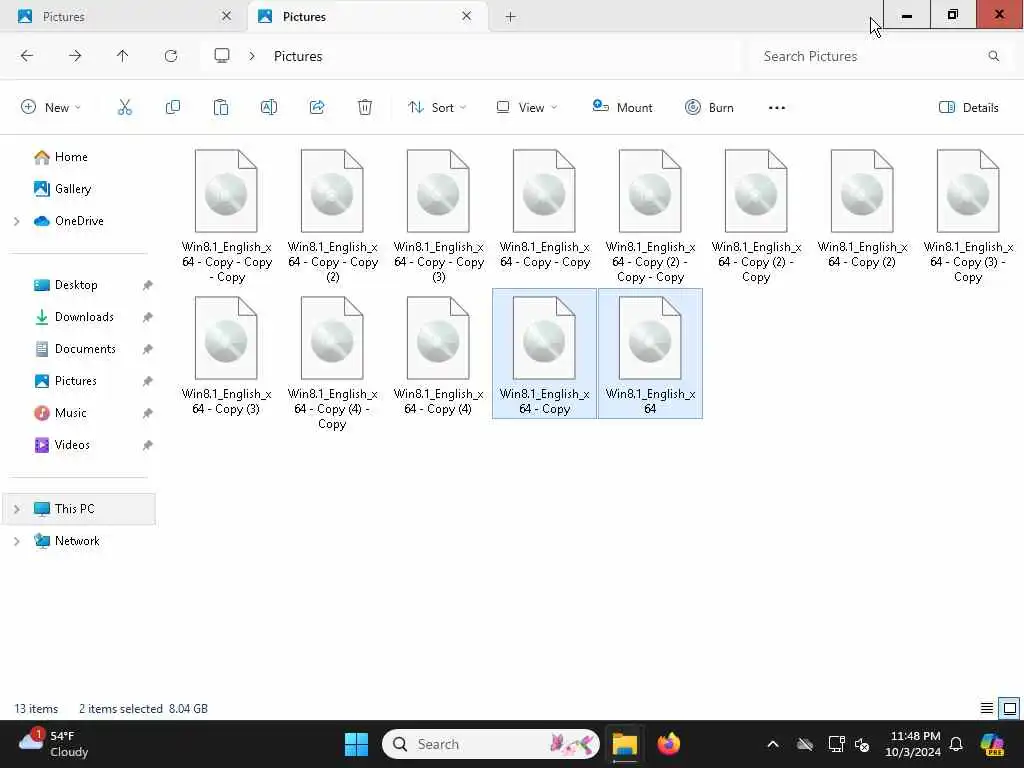Image resolution: width=1024 pixels, height=768 pixels.
Task: Select file Win8.1_English_x64 - Copy (3) - Copy
Action: coord(968,216)
